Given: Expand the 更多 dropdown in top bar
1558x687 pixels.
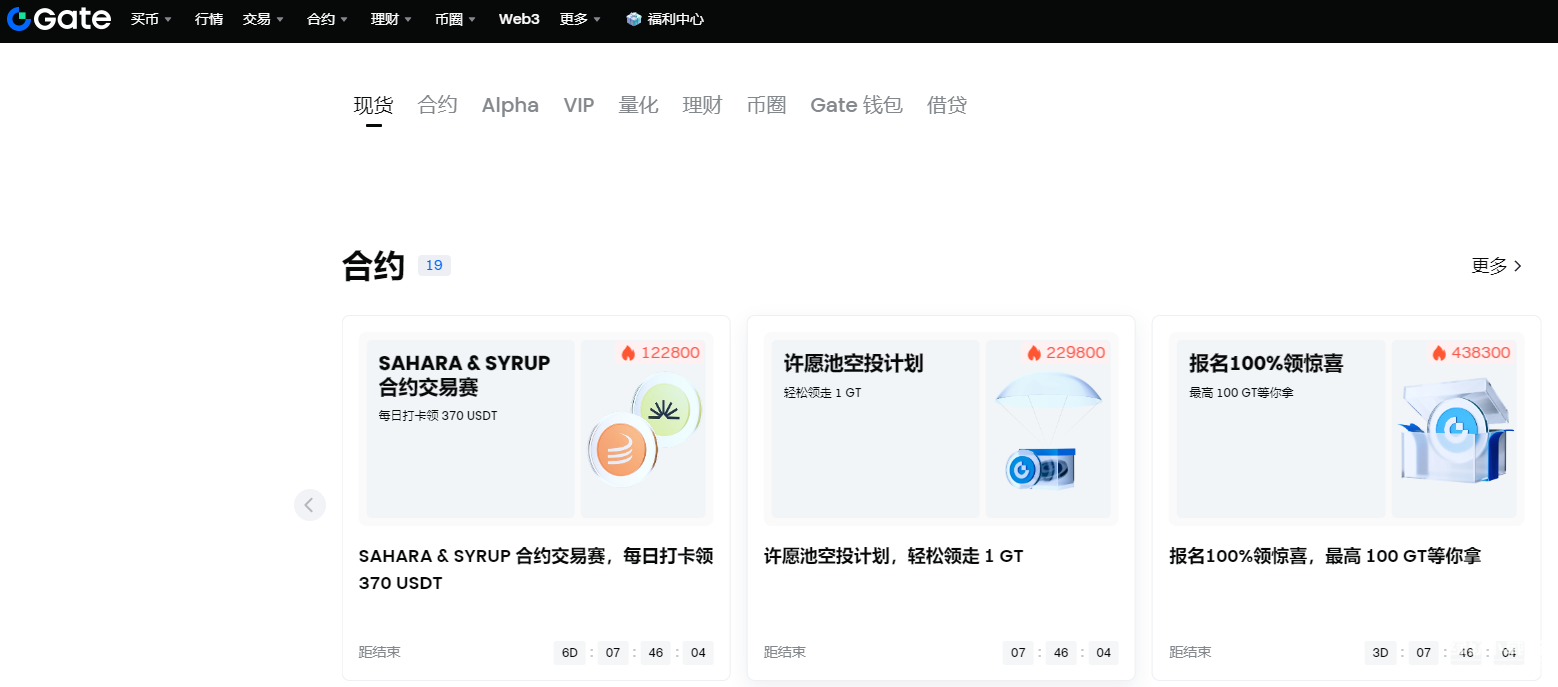Looking at the screenshot, I should pyautogui.click(x=580, y=19).
